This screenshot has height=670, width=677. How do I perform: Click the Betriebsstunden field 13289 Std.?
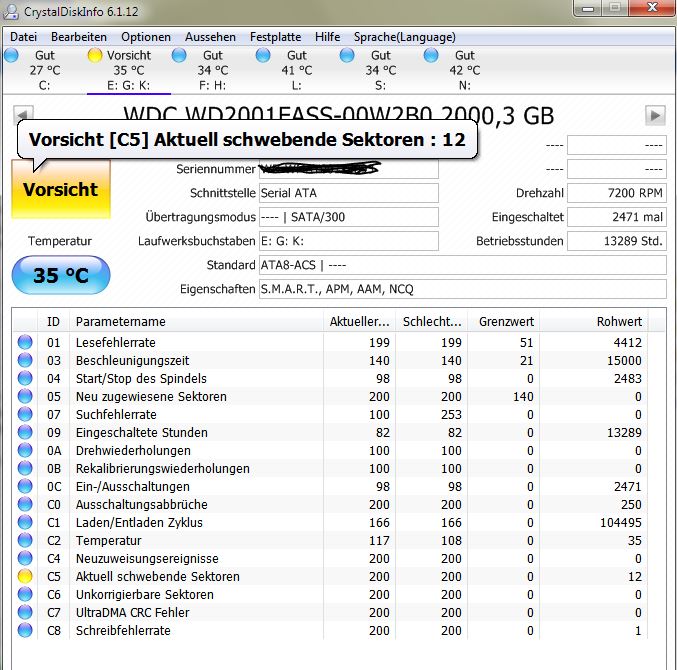[x=617, y=241]
